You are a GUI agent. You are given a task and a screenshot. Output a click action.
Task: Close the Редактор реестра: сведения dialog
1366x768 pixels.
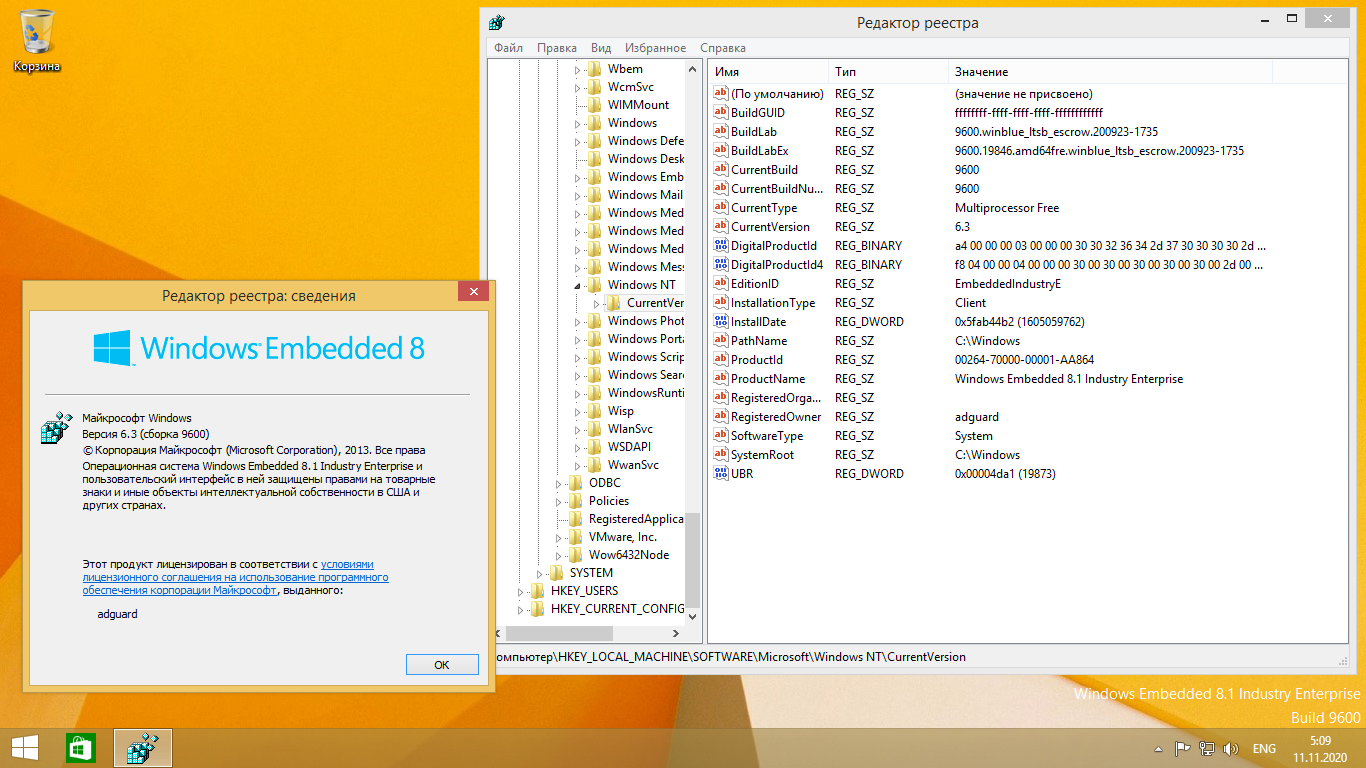473,292
